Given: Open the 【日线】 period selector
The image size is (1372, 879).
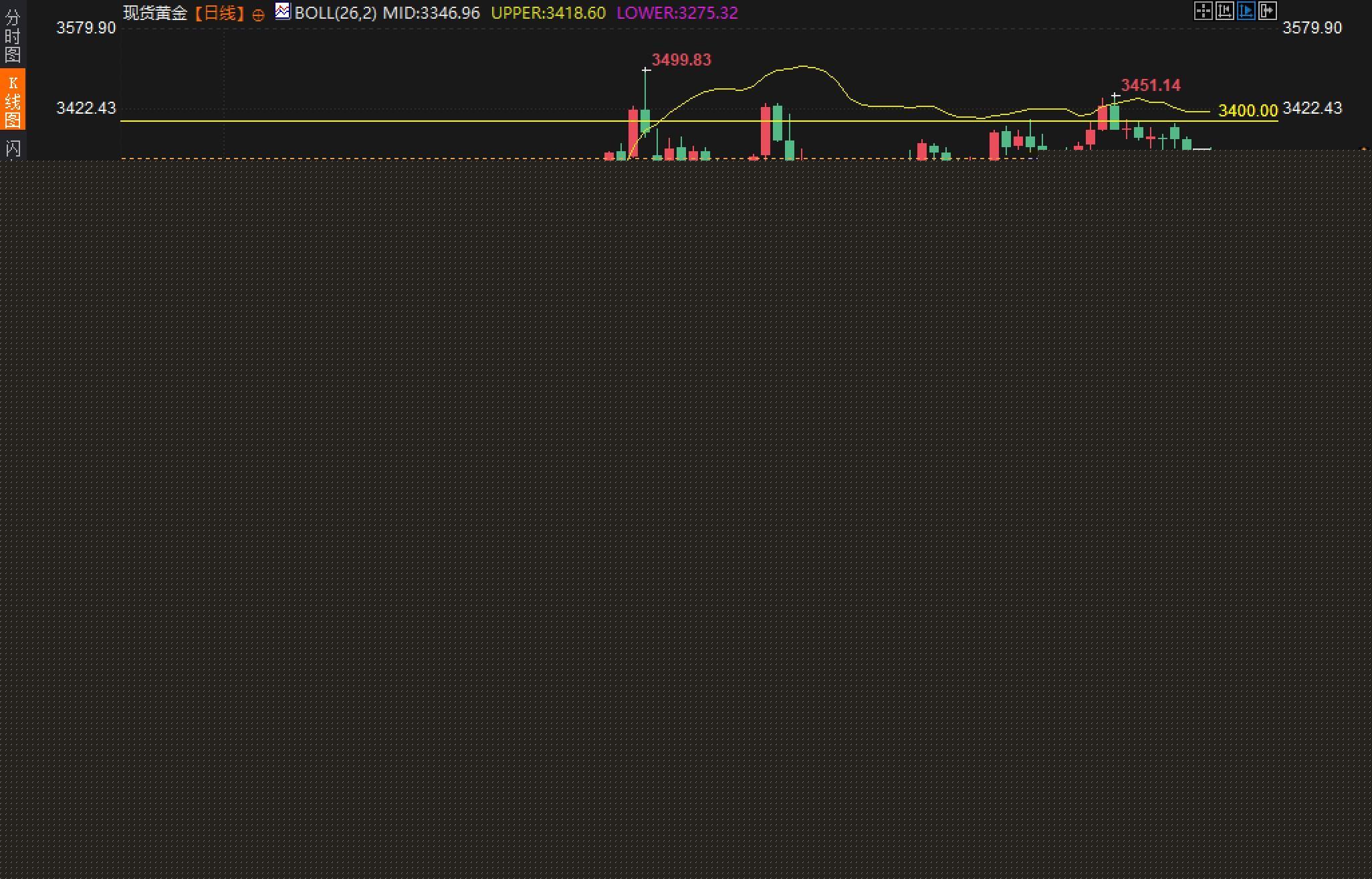Looking at the screenshot, I should tap(219, 13).
